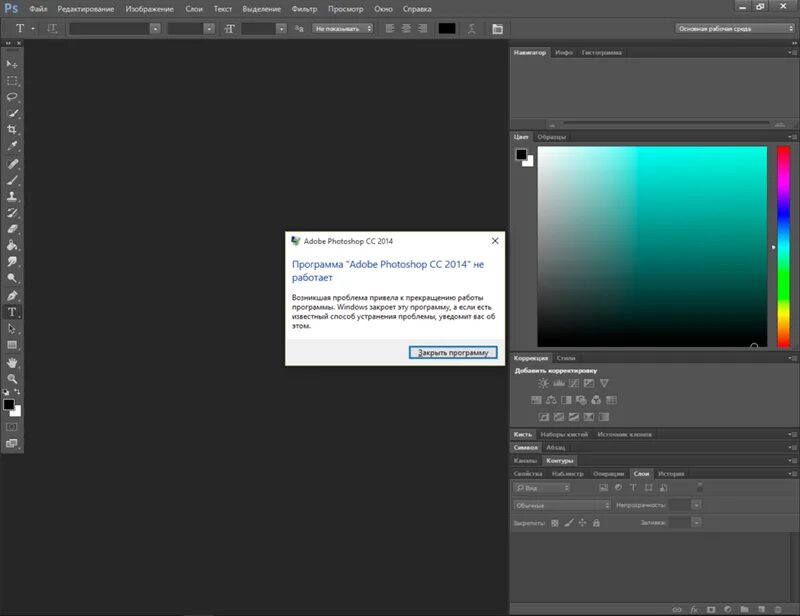Click the 'Закрыть программу' button
Image resolution: width=800 pixels, height=616 pixels.
pyautogui.click(x=453, y=352)
